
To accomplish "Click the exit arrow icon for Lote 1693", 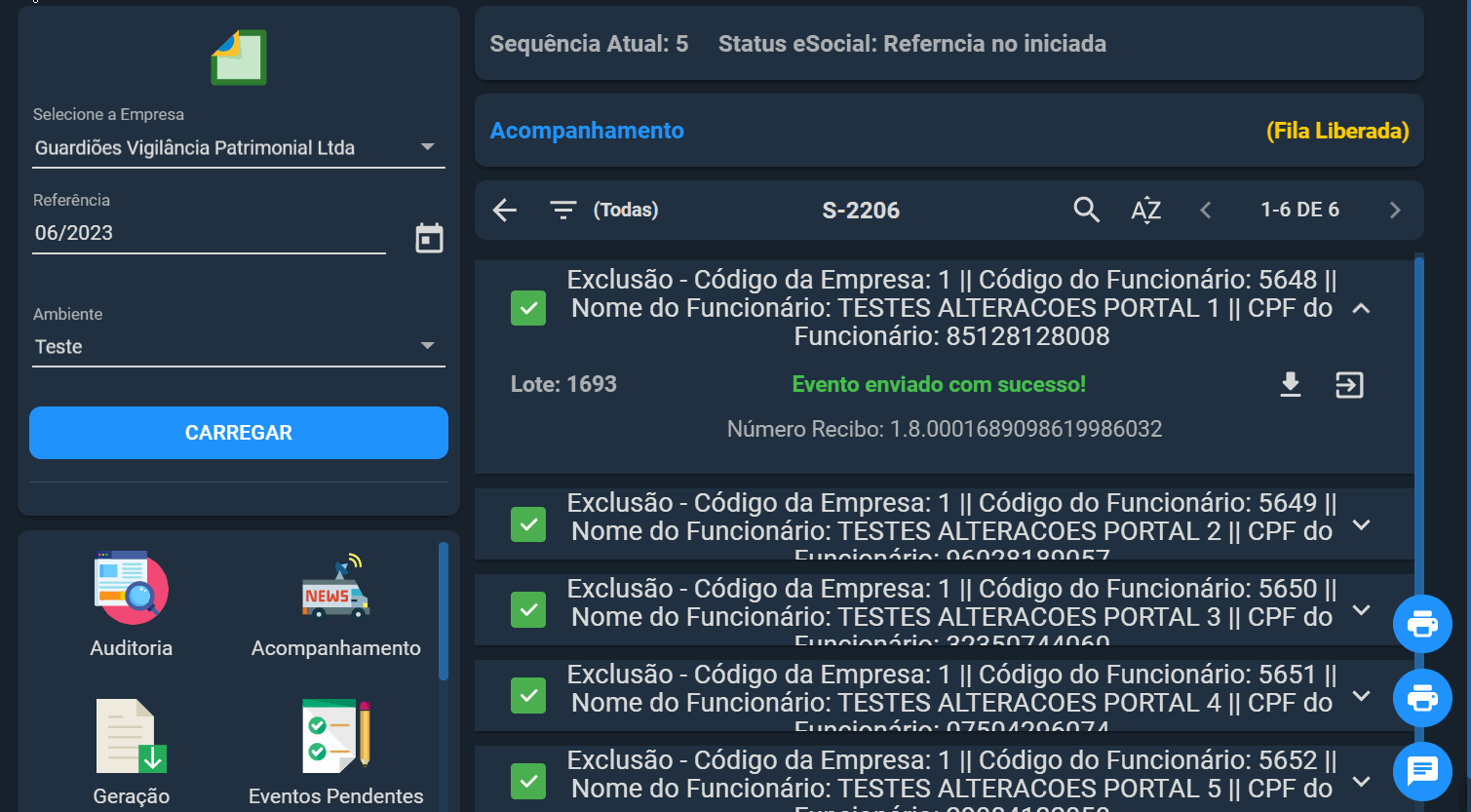I will point(1349,385).
